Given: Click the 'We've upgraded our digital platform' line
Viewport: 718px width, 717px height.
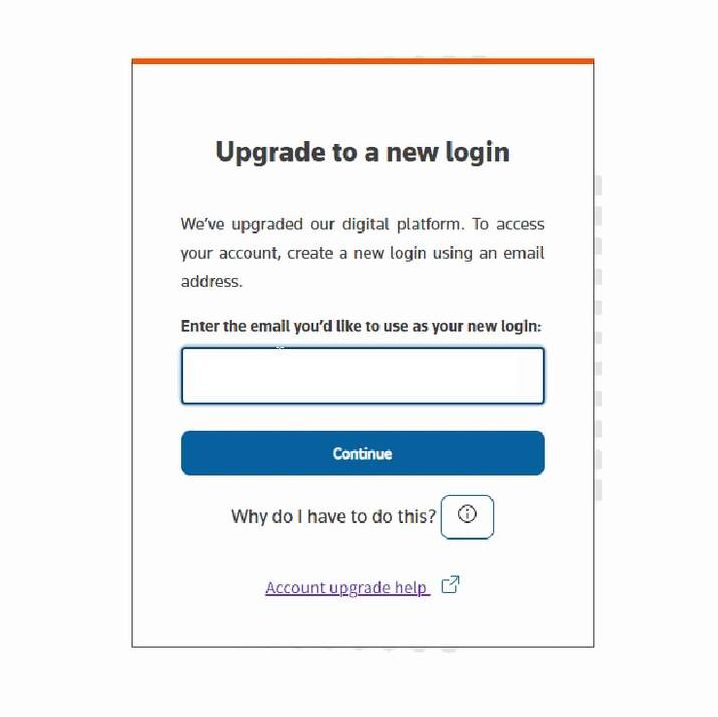Looking at the screenshot, I should coord(322,224).
